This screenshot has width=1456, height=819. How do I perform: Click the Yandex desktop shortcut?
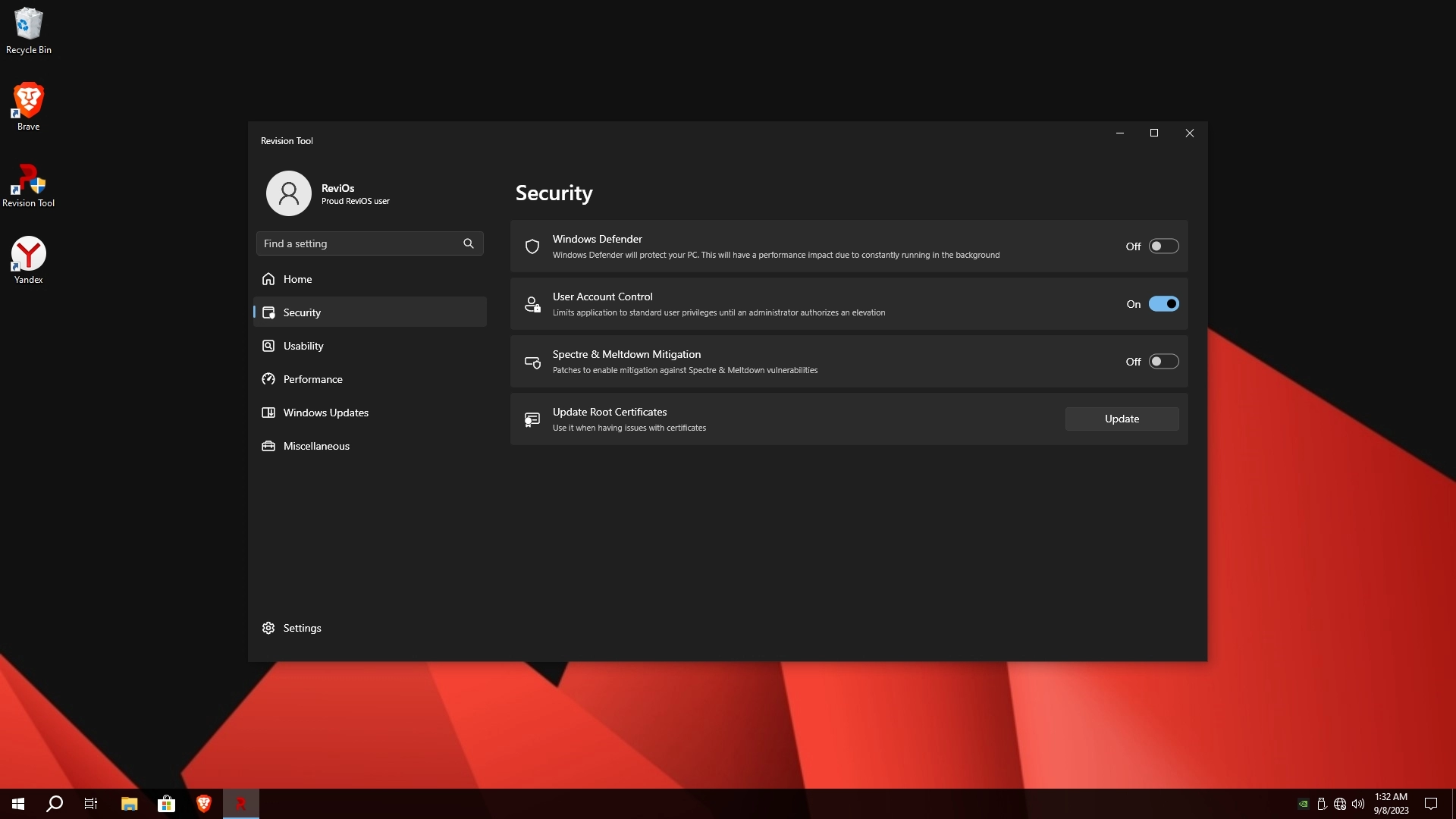(x=29, y=259)
